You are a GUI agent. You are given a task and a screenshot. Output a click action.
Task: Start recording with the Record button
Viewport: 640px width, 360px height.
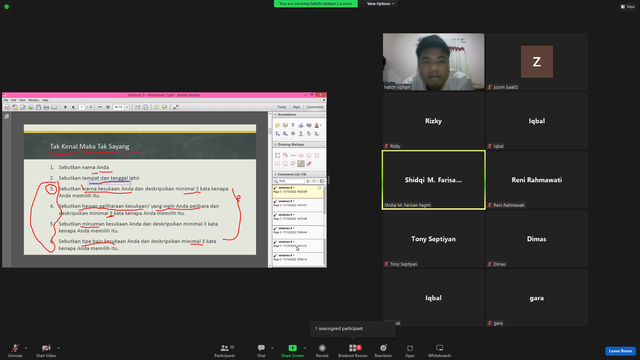[x=322, y=351]
